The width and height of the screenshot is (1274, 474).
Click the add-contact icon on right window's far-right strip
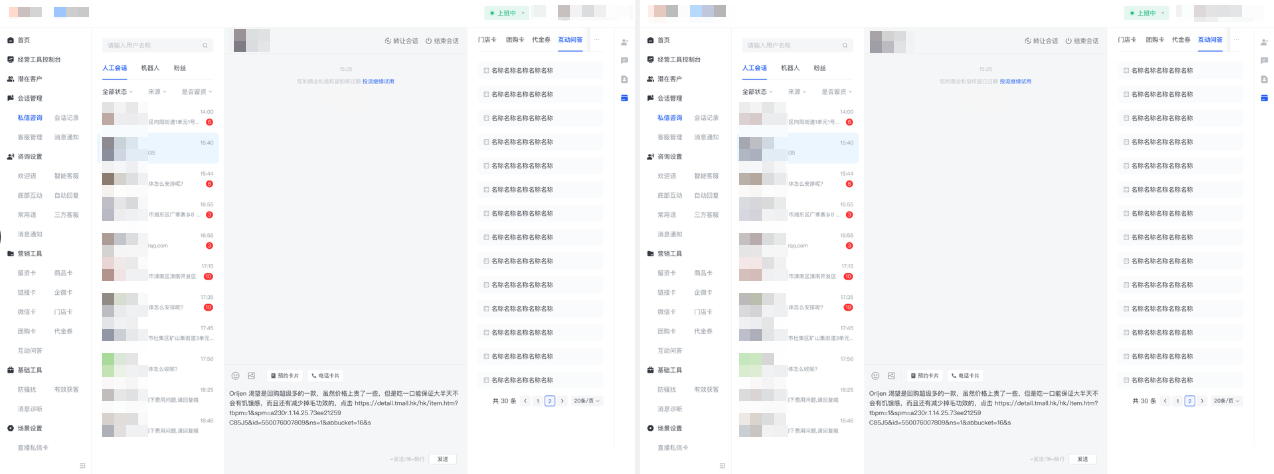click(x=1264, y=42)
